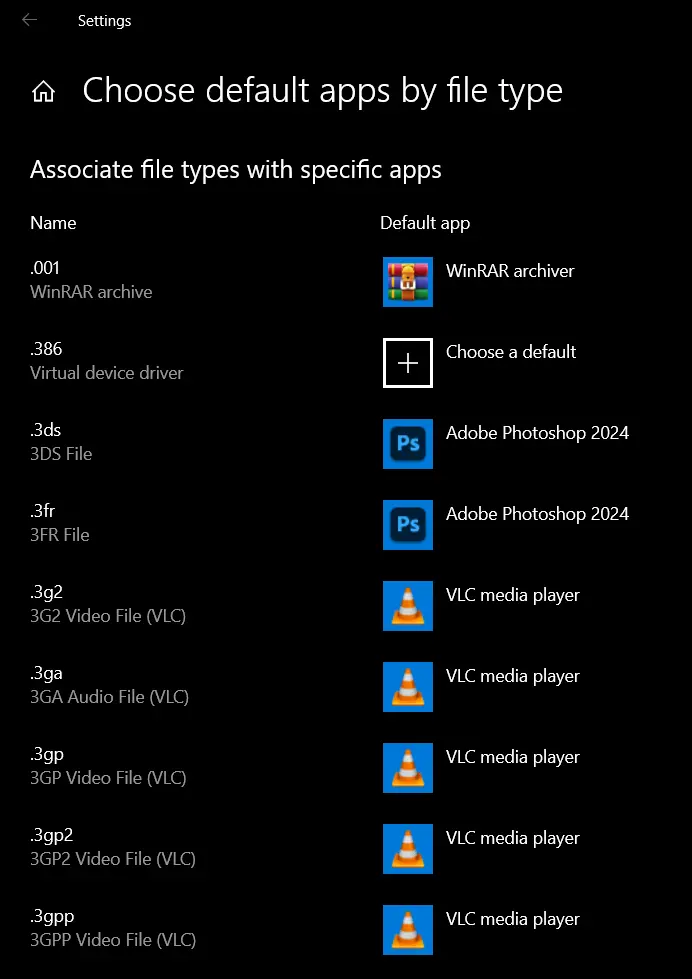Click the WinRAR archive description text
This screenshot has height=979, width=692.
[x=91, y=292]
